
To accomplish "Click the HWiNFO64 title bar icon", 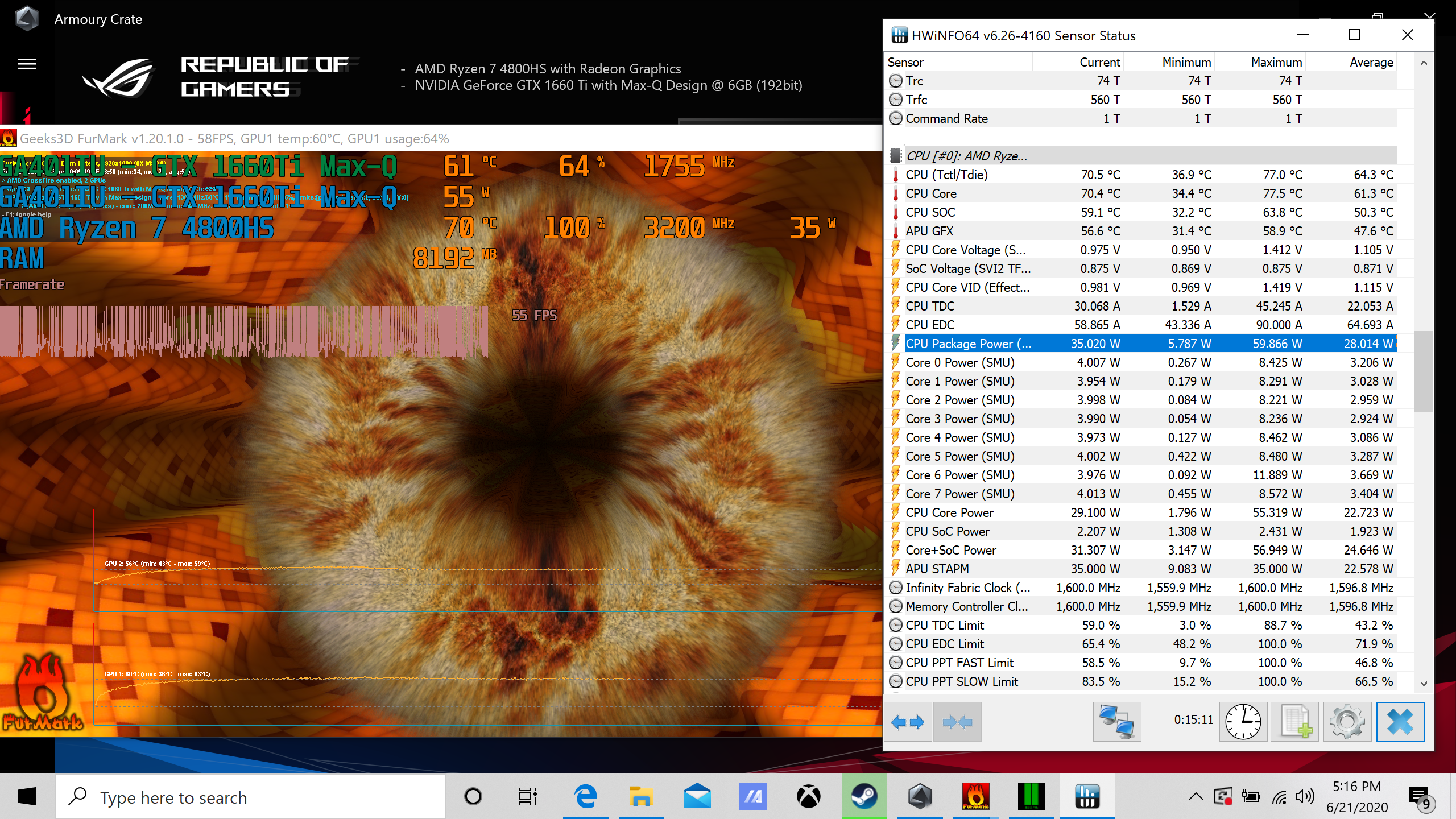I will pyautogui.click(x=899, y=35).
